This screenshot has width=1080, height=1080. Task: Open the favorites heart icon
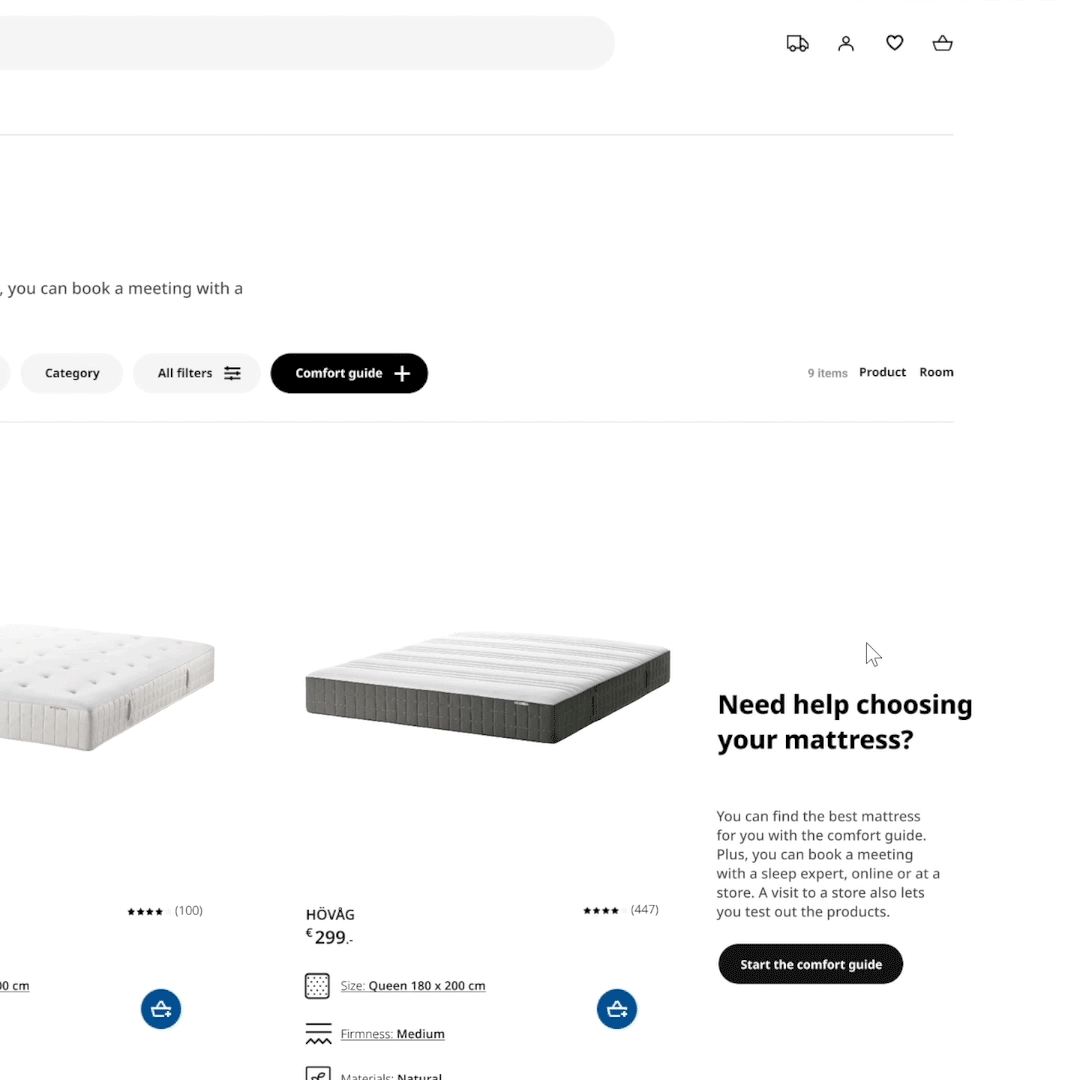894,43
